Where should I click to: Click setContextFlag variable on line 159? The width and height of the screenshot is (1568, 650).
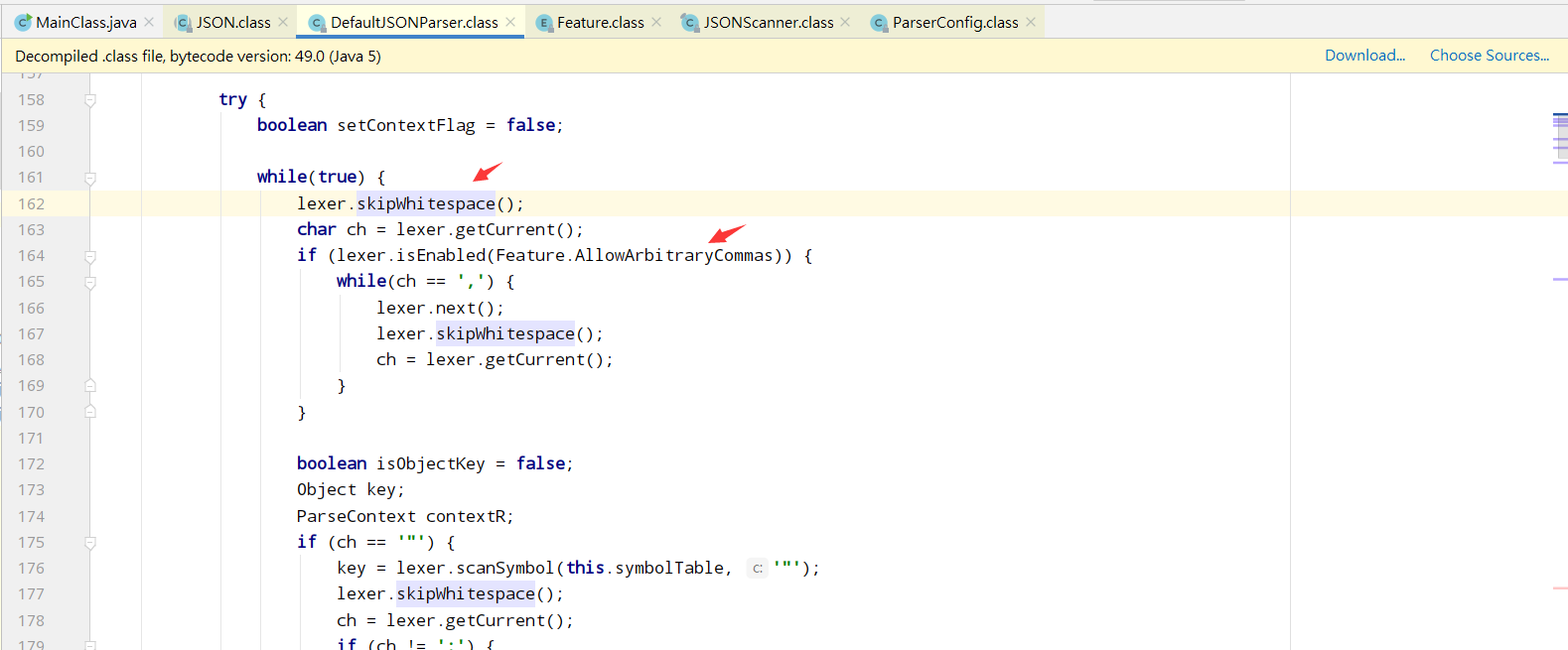click(x=406, y=125)
